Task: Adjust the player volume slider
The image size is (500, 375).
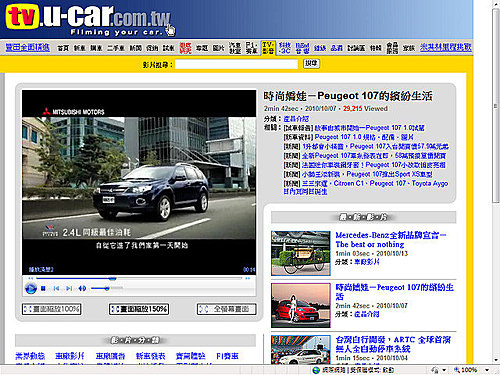Action: pyautogui.click(x=107, y=288)
